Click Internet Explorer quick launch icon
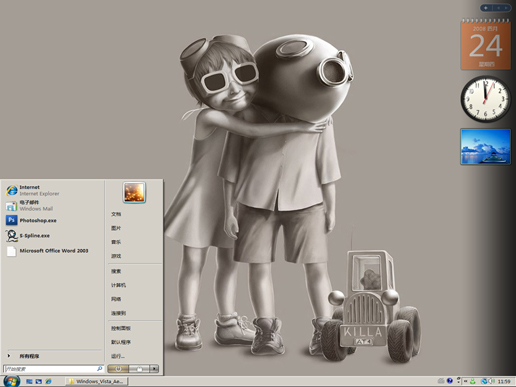Viewport: 516px width, 387px height. (x=48, y=381)
